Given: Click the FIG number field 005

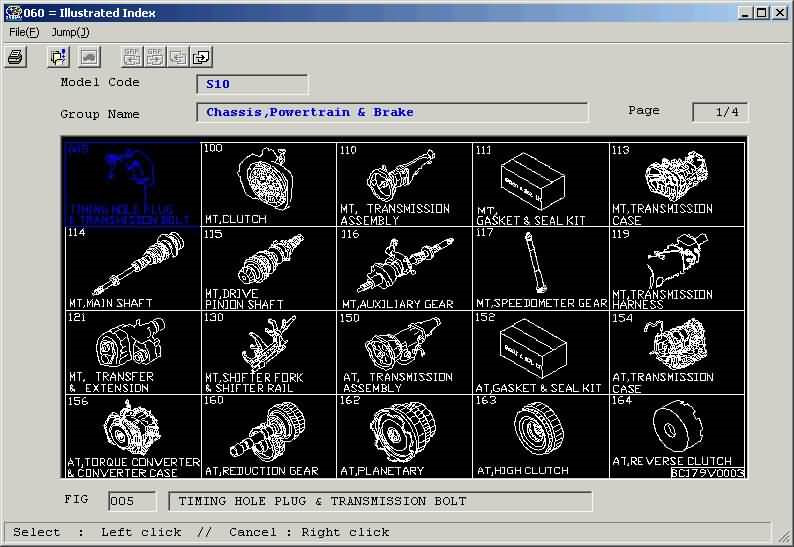Looking at the screenshot, I should click(x=132, y=501).
